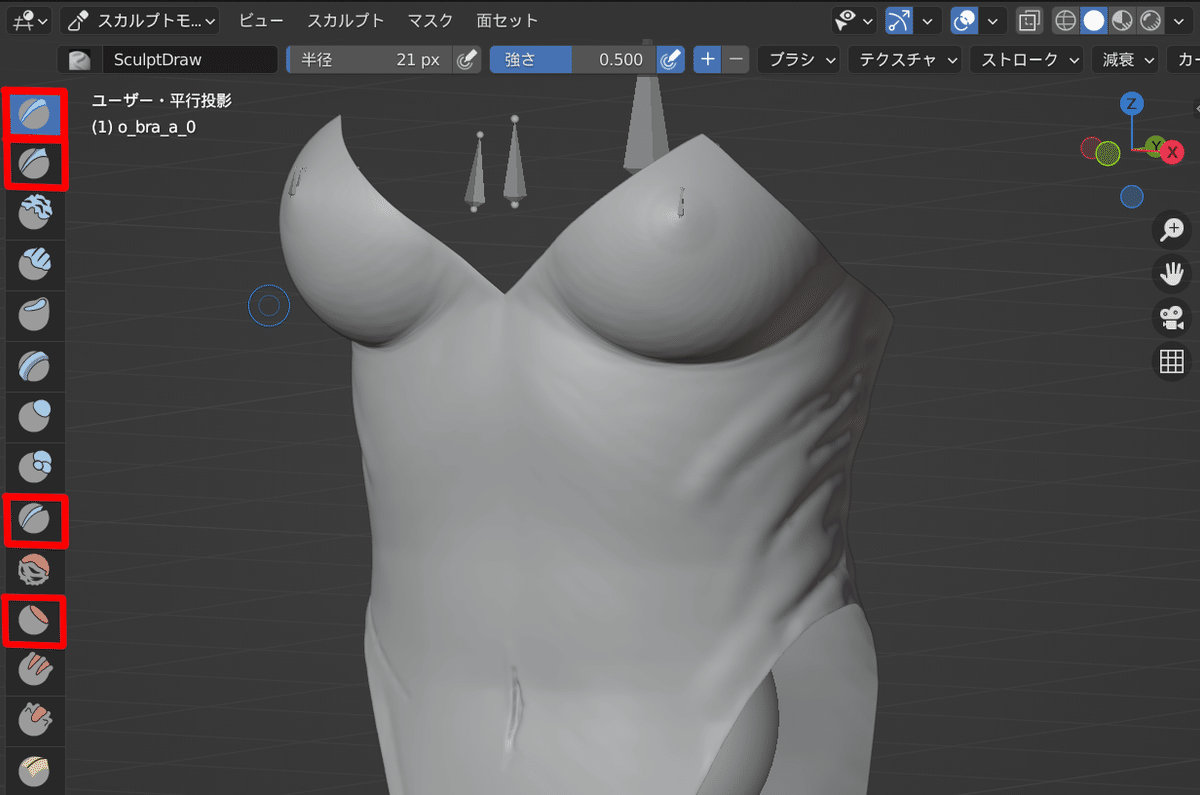Switch perspective/orthographic with the grid icon
The width and height of the screenshot is (1200, 795).
[x=1171, y=361]
